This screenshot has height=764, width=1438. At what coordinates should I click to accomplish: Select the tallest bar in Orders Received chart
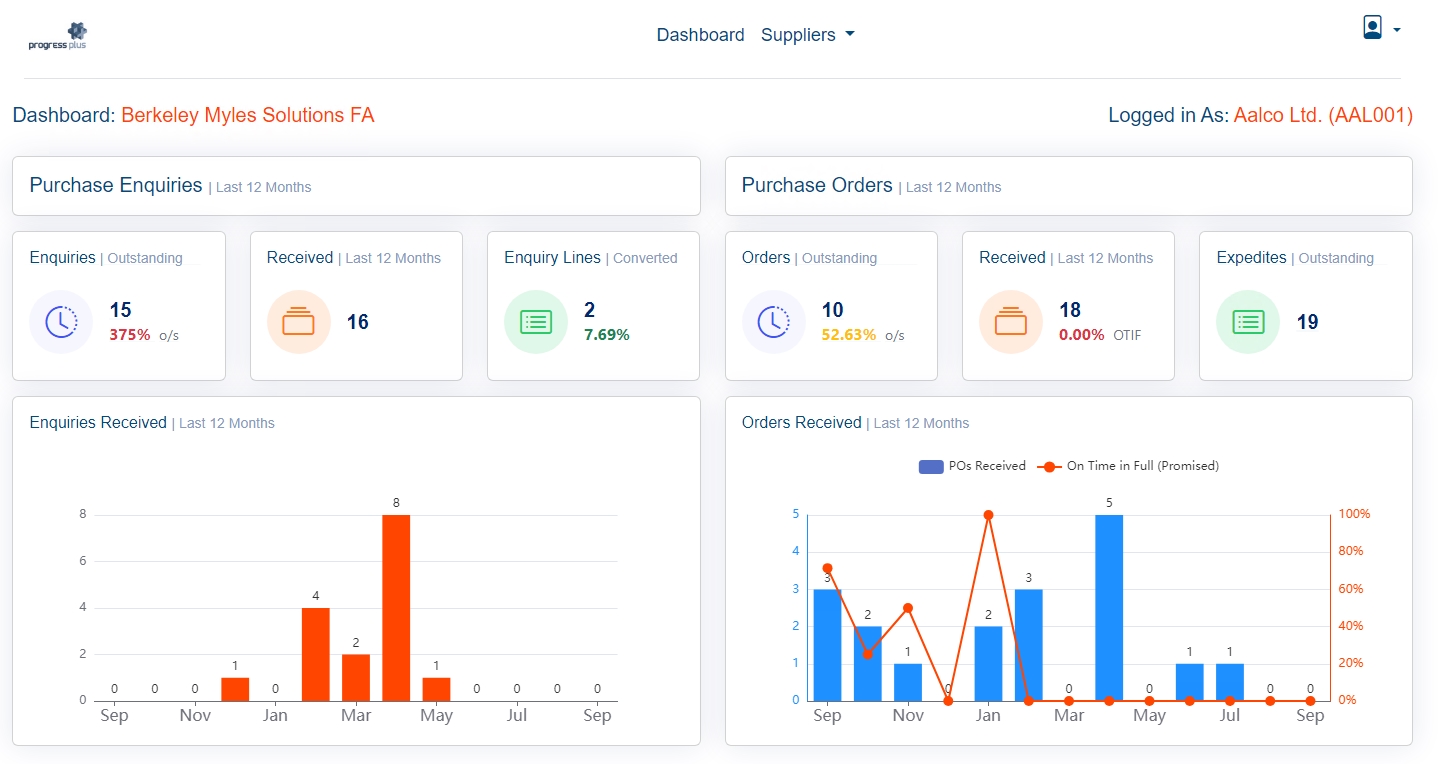1110,605
